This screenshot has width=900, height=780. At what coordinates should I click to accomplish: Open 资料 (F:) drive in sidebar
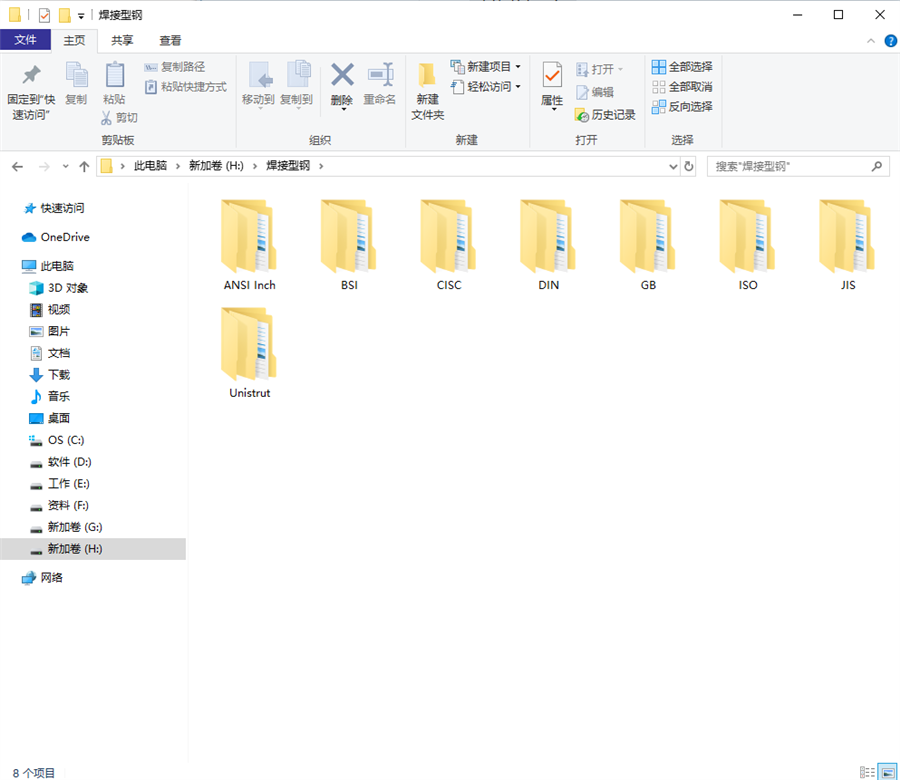59,506
